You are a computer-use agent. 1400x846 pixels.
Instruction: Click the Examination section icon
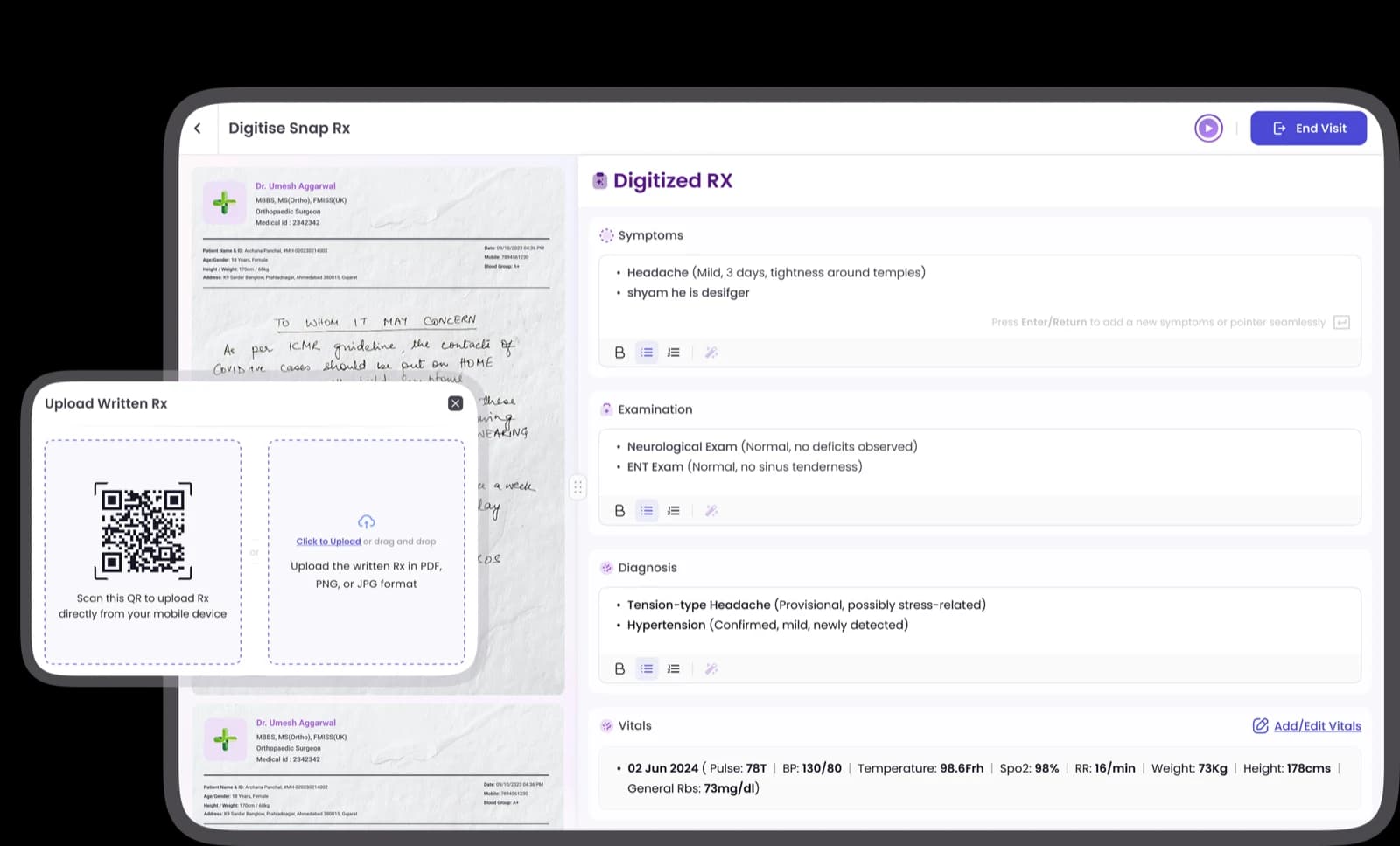606,409
